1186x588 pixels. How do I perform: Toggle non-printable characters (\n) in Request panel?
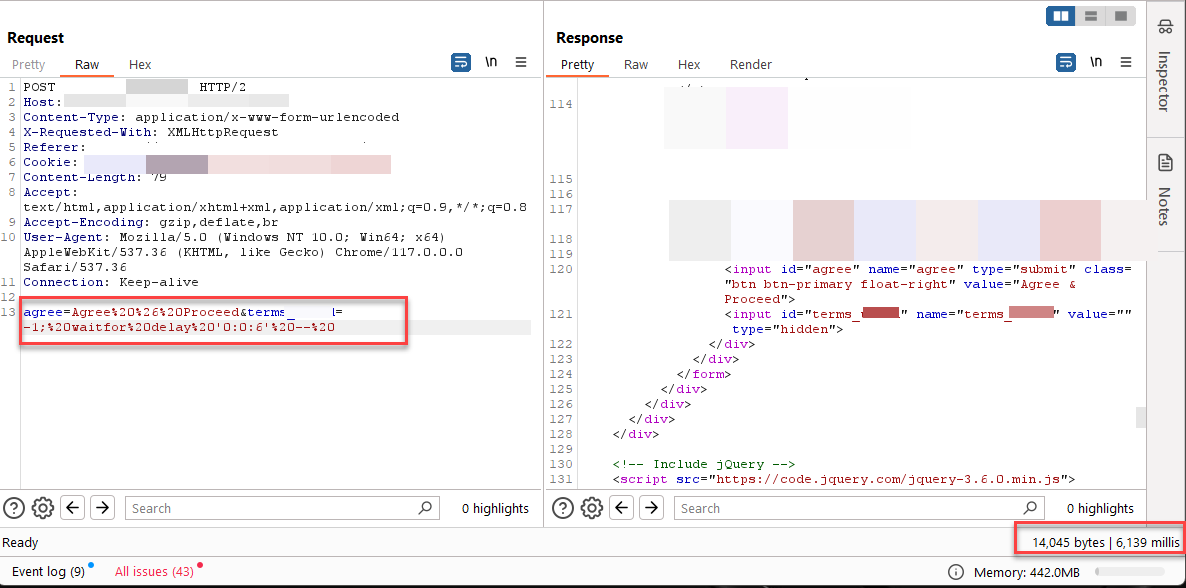491,63
